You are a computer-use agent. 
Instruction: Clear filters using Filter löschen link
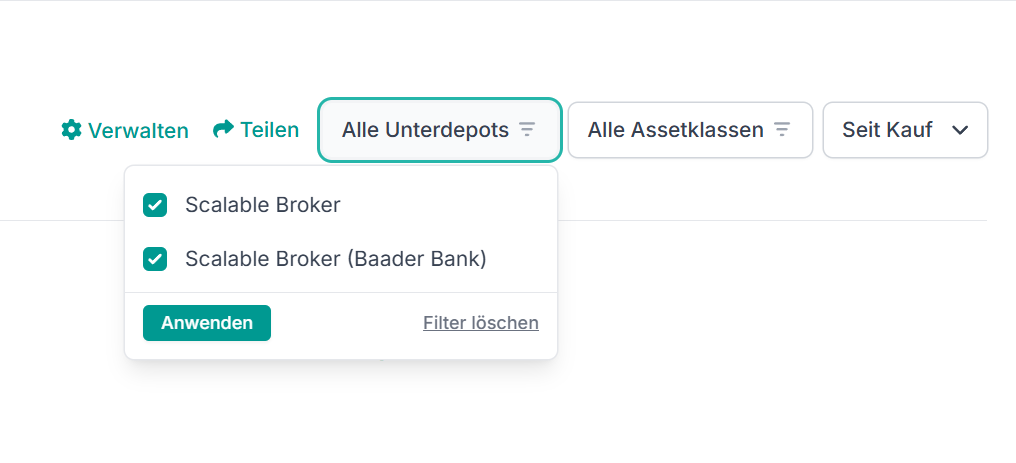(481, 323)
